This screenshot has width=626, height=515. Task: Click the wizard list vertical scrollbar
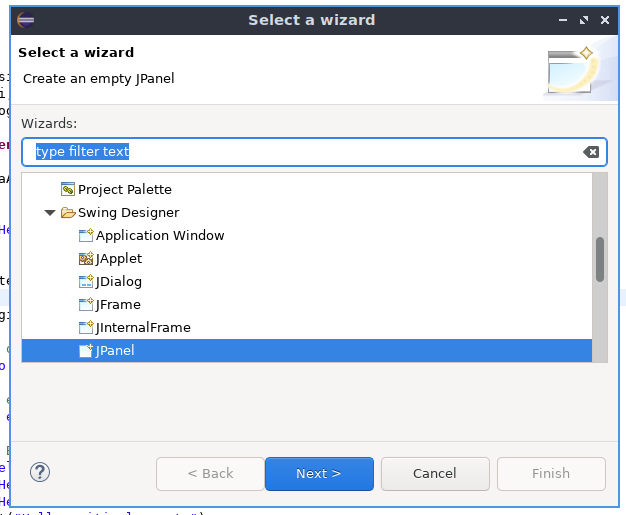tap(600, 259)
